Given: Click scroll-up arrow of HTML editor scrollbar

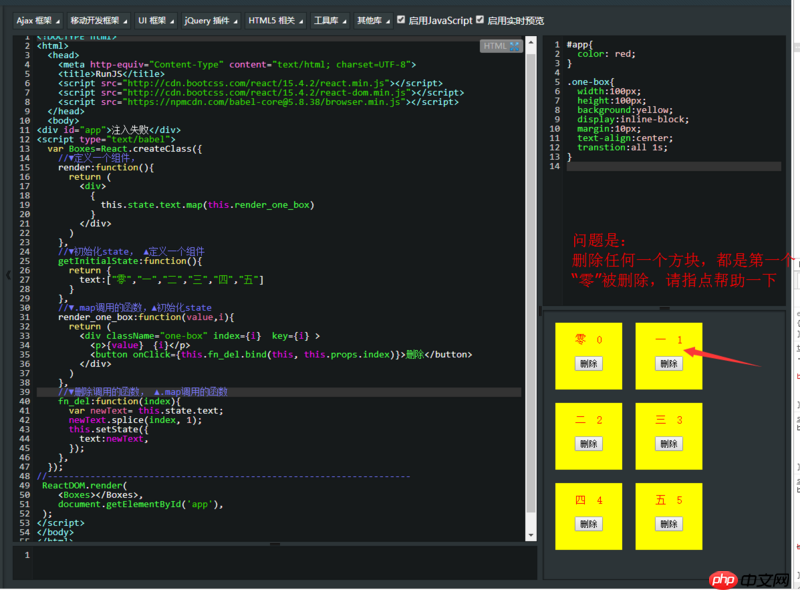Looking at the screenshot, I should [x=531, y=42].
